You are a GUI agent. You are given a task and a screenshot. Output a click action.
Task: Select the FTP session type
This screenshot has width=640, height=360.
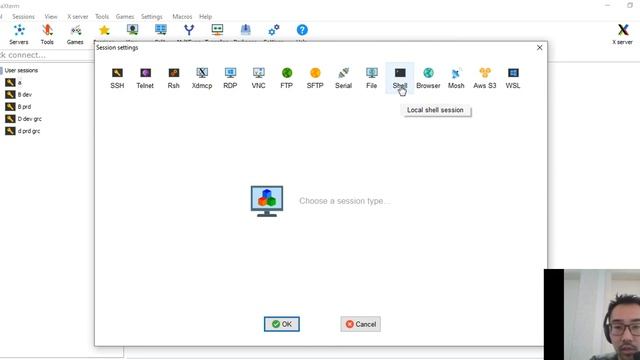pyautogui.click(x=287, y=78)
